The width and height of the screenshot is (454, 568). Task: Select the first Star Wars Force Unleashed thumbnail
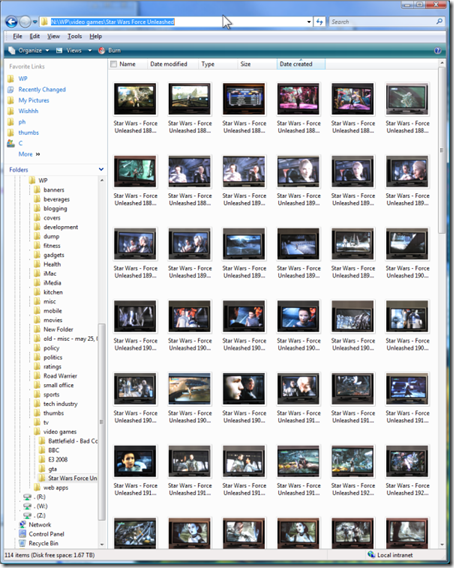(x=135, y=99)
